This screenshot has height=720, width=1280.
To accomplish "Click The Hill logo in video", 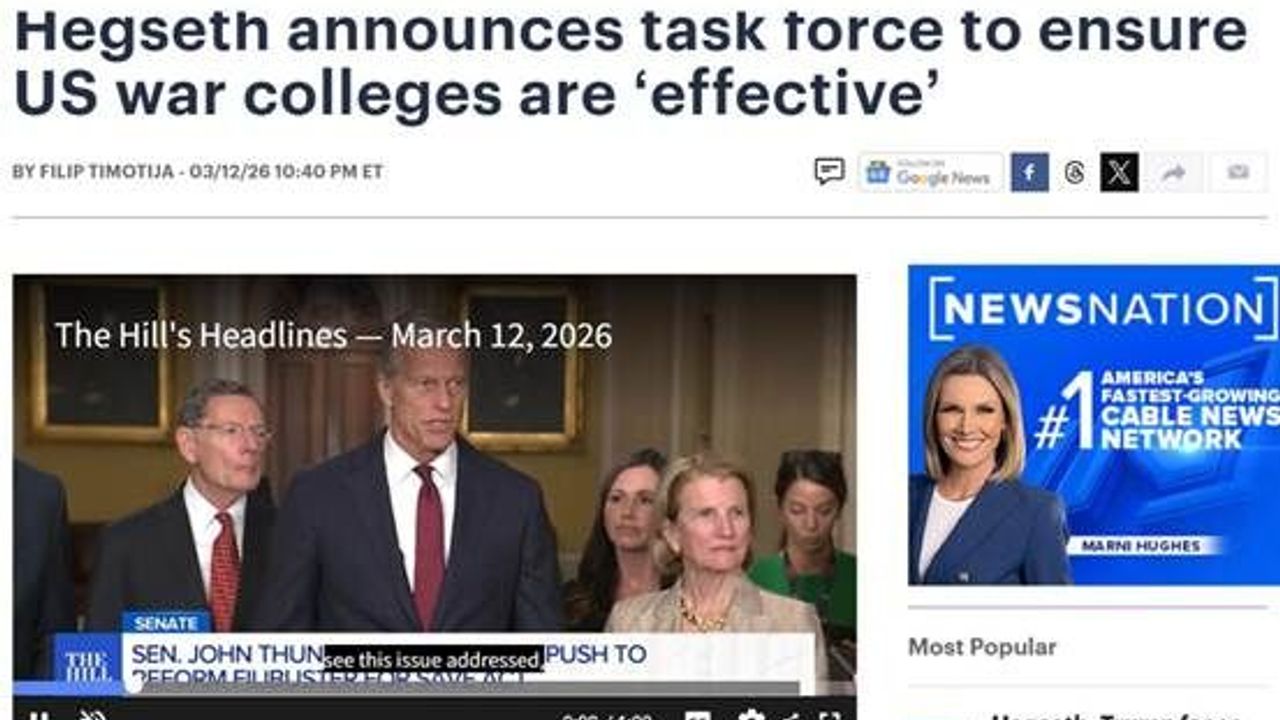I will (x=87, y=663).
